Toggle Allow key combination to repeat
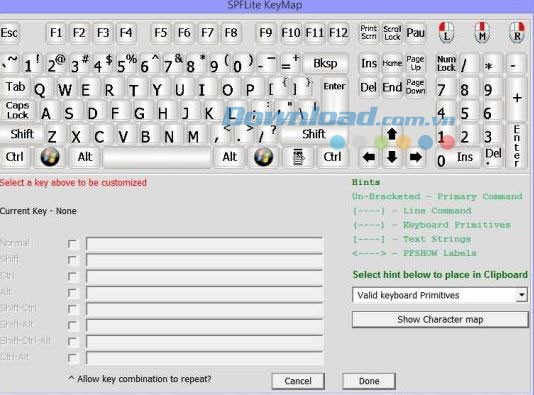Viewport: 534px width, 395px height. point(140,379)
